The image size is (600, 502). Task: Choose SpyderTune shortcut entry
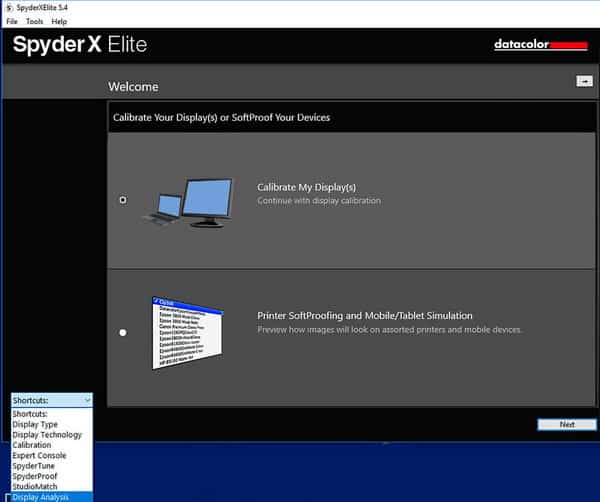point(52,466)
